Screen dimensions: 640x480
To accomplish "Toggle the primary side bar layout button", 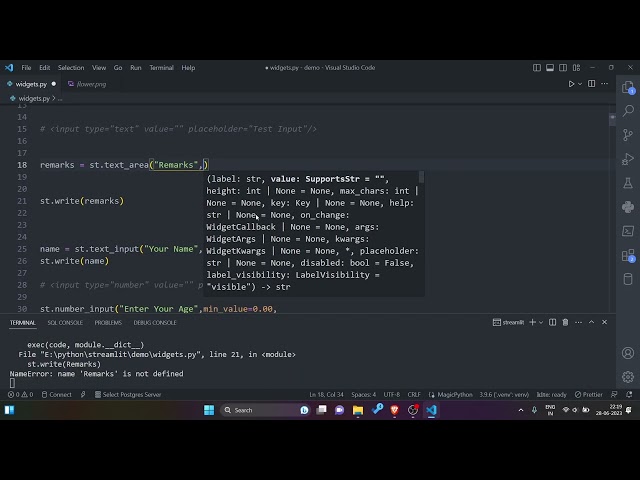I will [537, 68].
